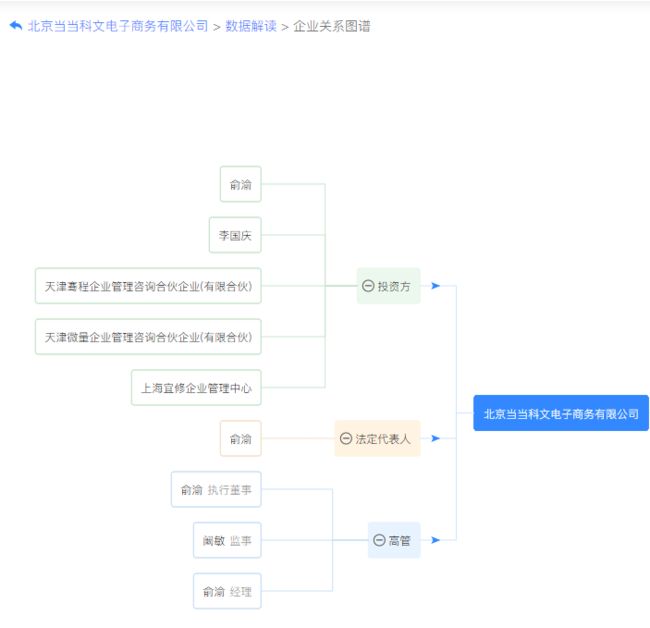Click the arrow right of 法定代表人
This screenshot has width=650, height=628.
pyautogui.click(x=435, y=438)
